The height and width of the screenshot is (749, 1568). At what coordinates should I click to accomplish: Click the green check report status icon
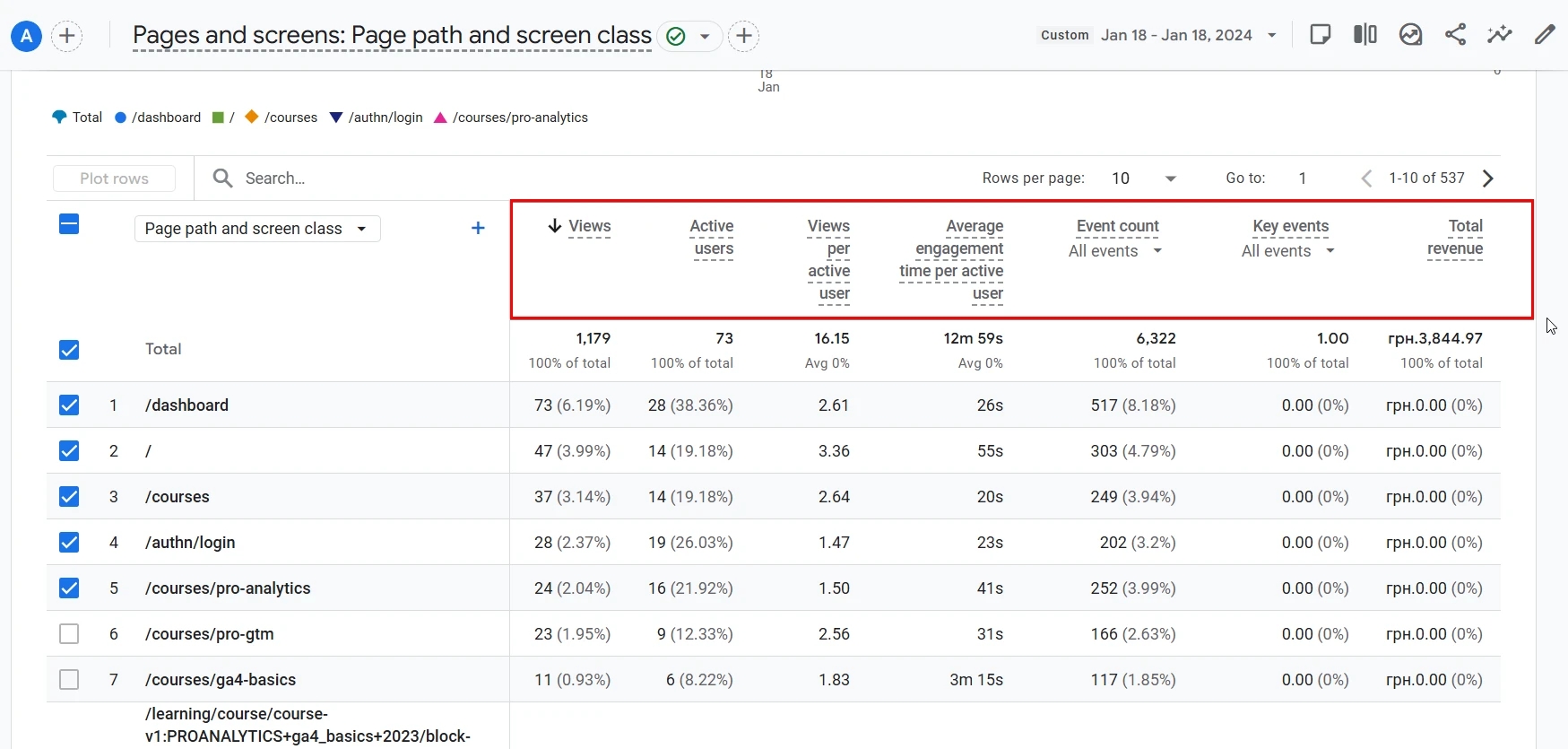(x=676, y=36)
